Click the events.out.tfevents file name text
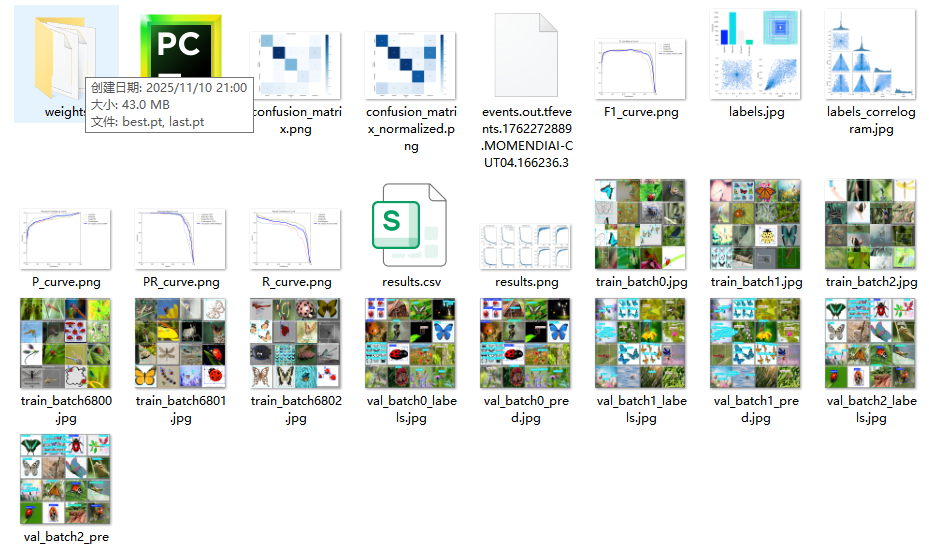 click(526, 137)
